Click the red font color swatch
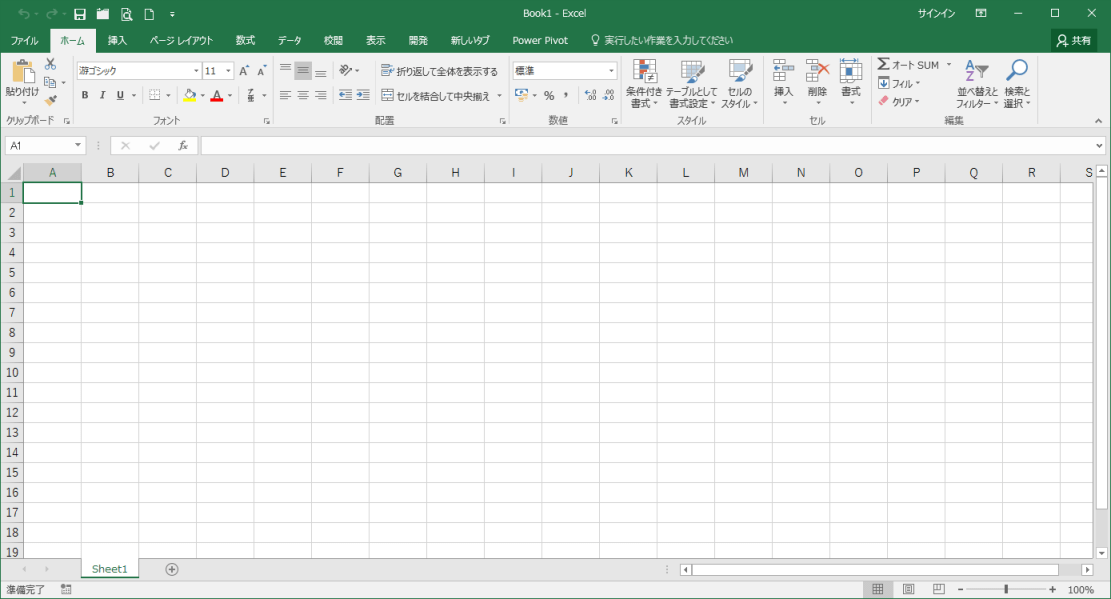1111x599 pixels. point(217,100)
